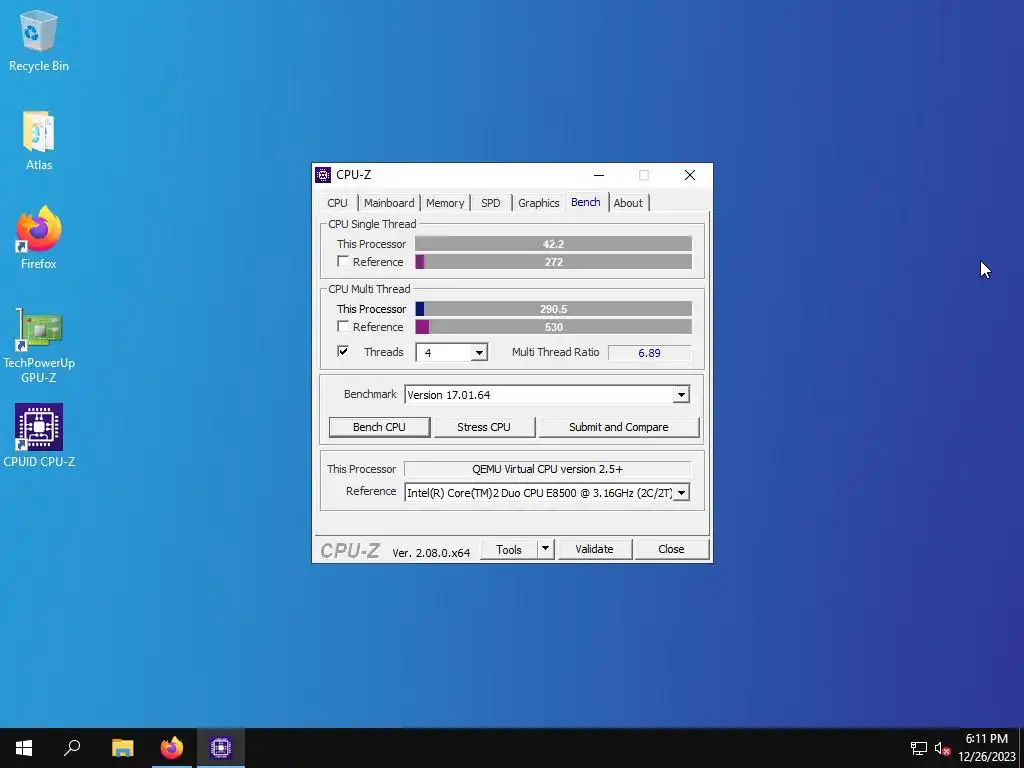Image resolution: width=1024 pixels, height=768 pixels.
Task: Click Show Desktop sliver at taskbar end
Action: pyautogui.click(x=1021, y=748)
